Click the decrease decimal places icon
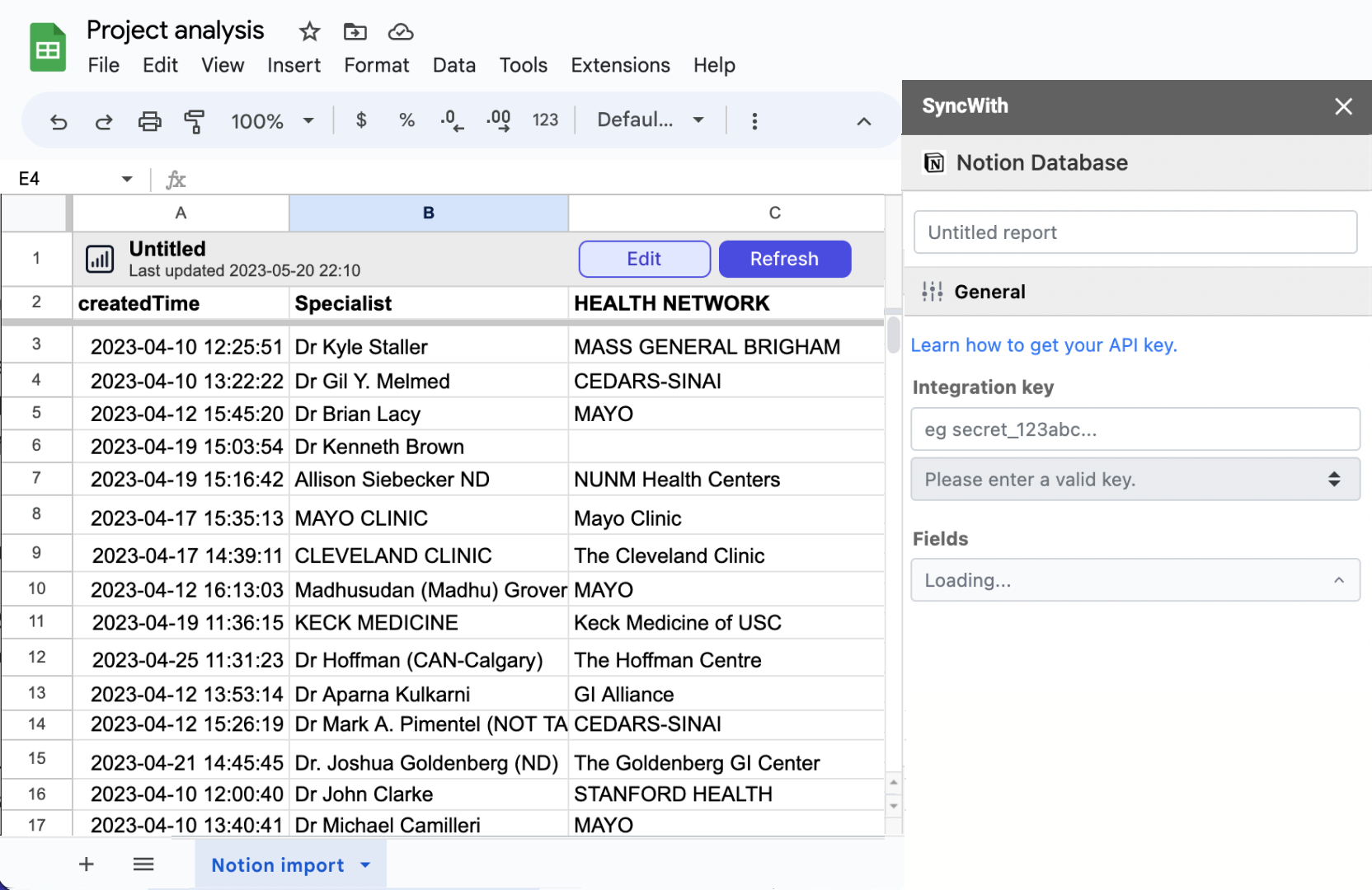 [x=451, y=120]
